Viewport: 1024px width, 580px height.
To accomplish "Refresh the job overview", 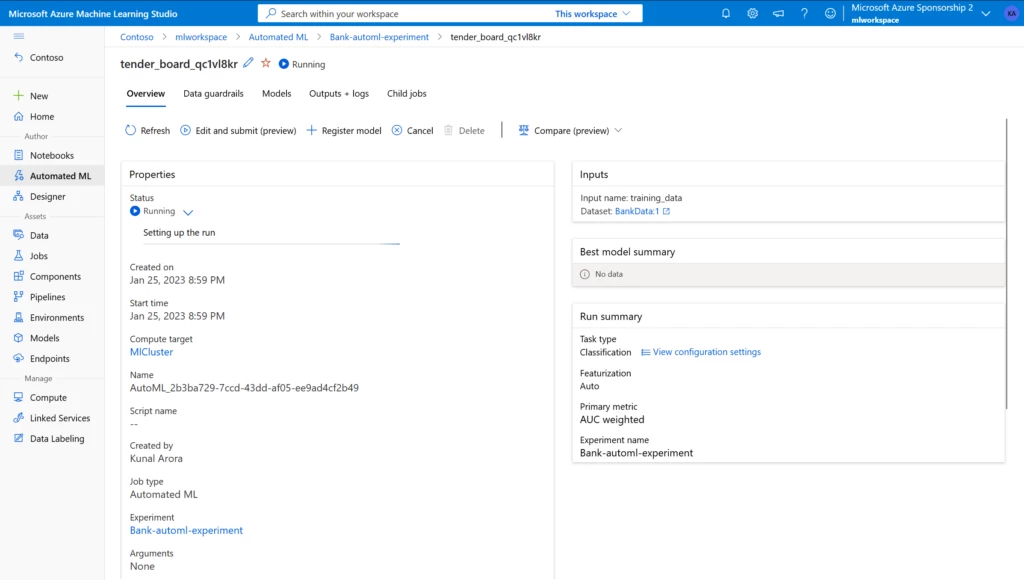I will [146, 130].
